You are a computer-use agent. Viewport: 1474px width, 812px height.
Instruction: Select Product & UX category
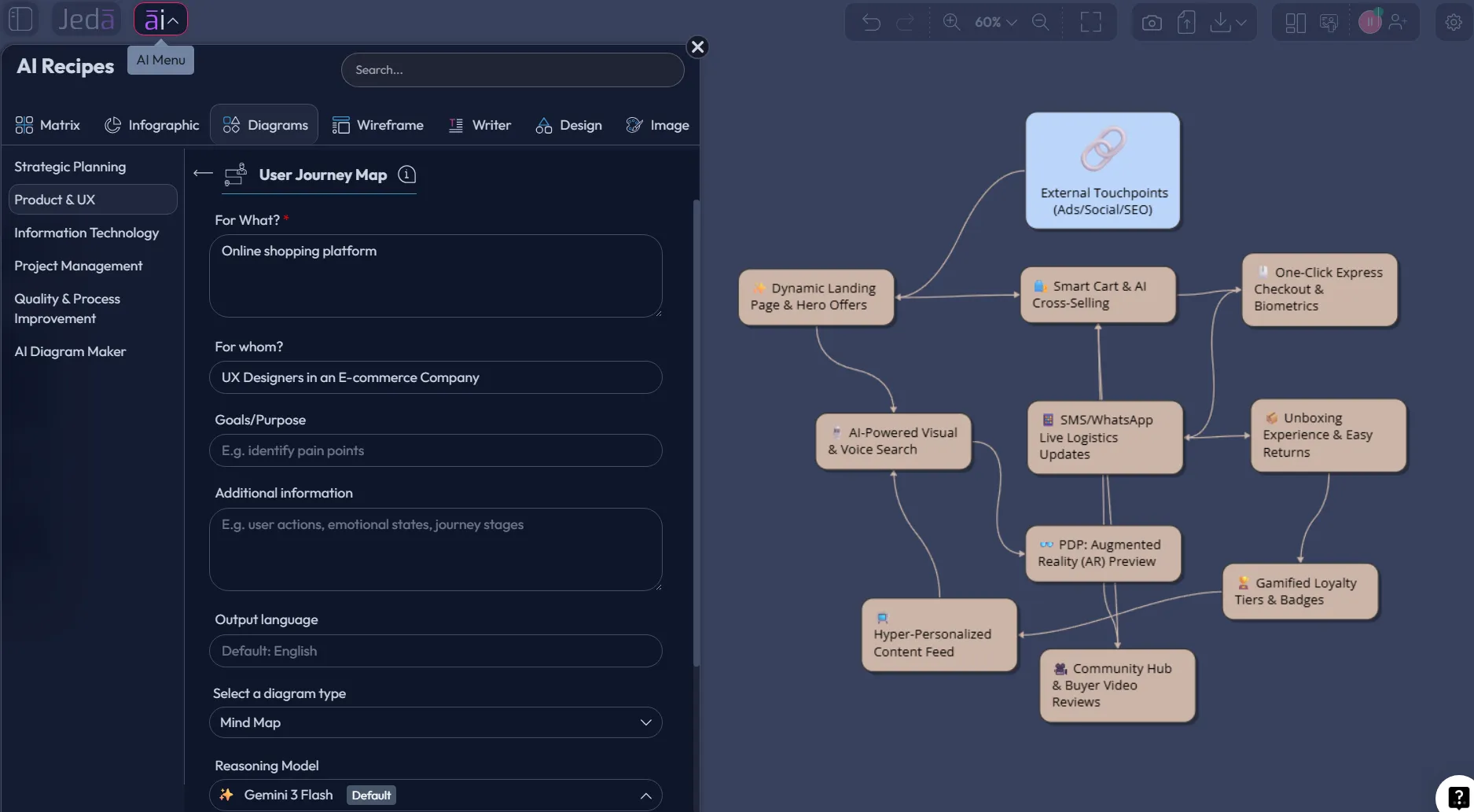93,200
